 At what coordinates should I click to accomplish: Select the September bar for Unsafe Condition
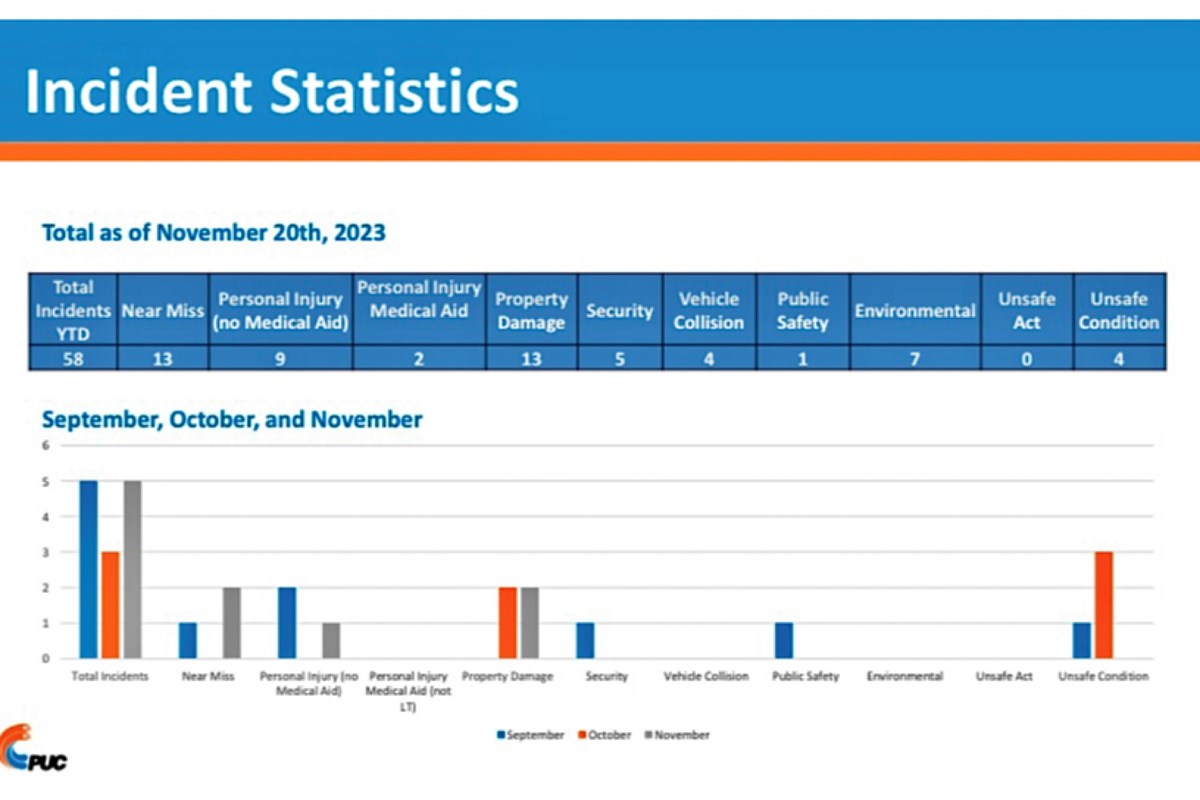pyautogui.click(x=1082, y=641)
